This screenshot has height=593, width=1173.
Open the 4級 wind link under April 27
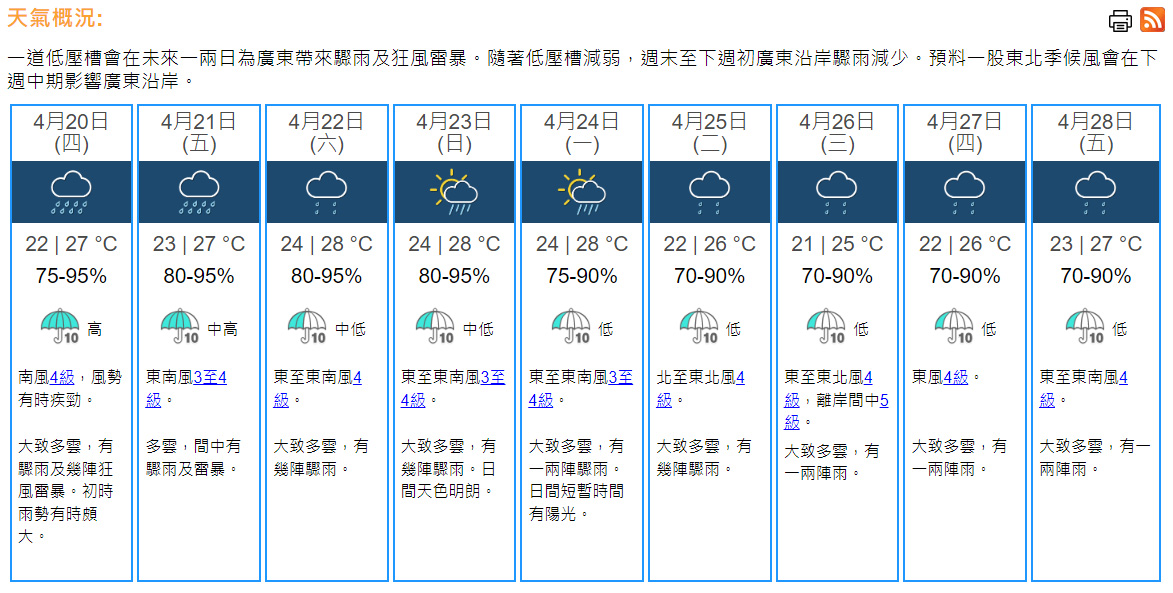coord(956,378)
